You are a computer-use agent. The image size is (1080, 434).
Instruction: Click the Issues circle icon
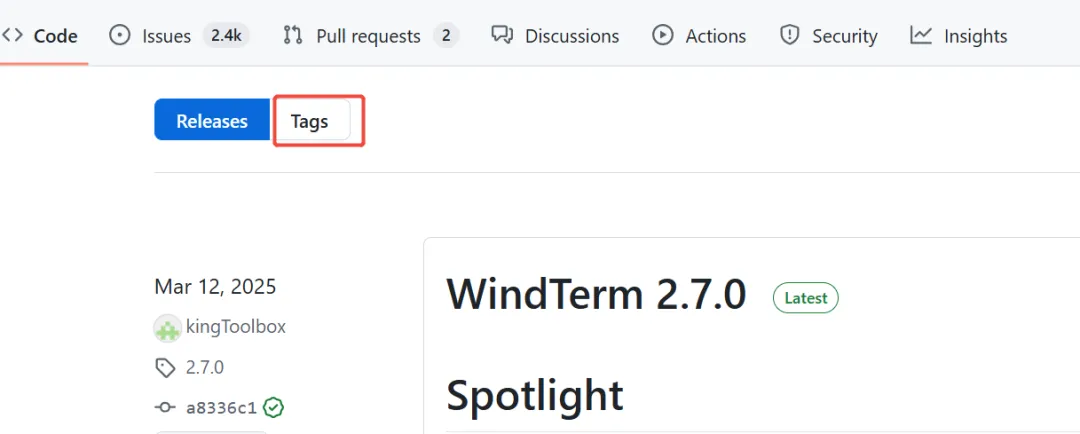tap(120, 35)
